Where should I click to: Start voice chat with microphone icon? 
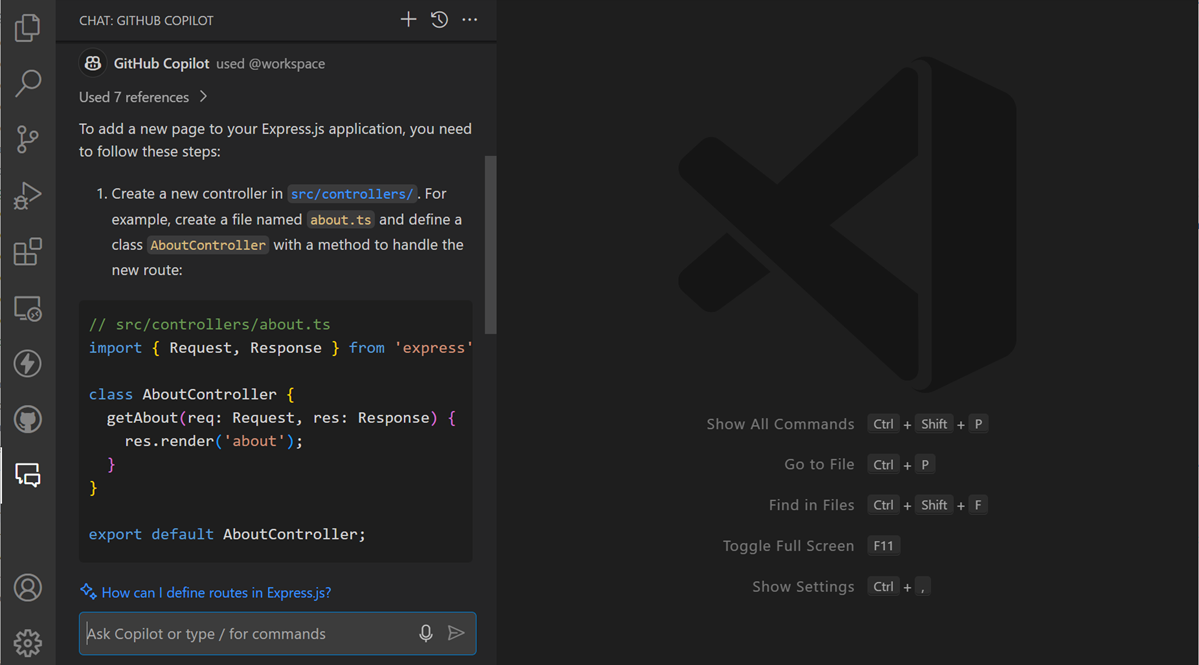click(426, 633)
